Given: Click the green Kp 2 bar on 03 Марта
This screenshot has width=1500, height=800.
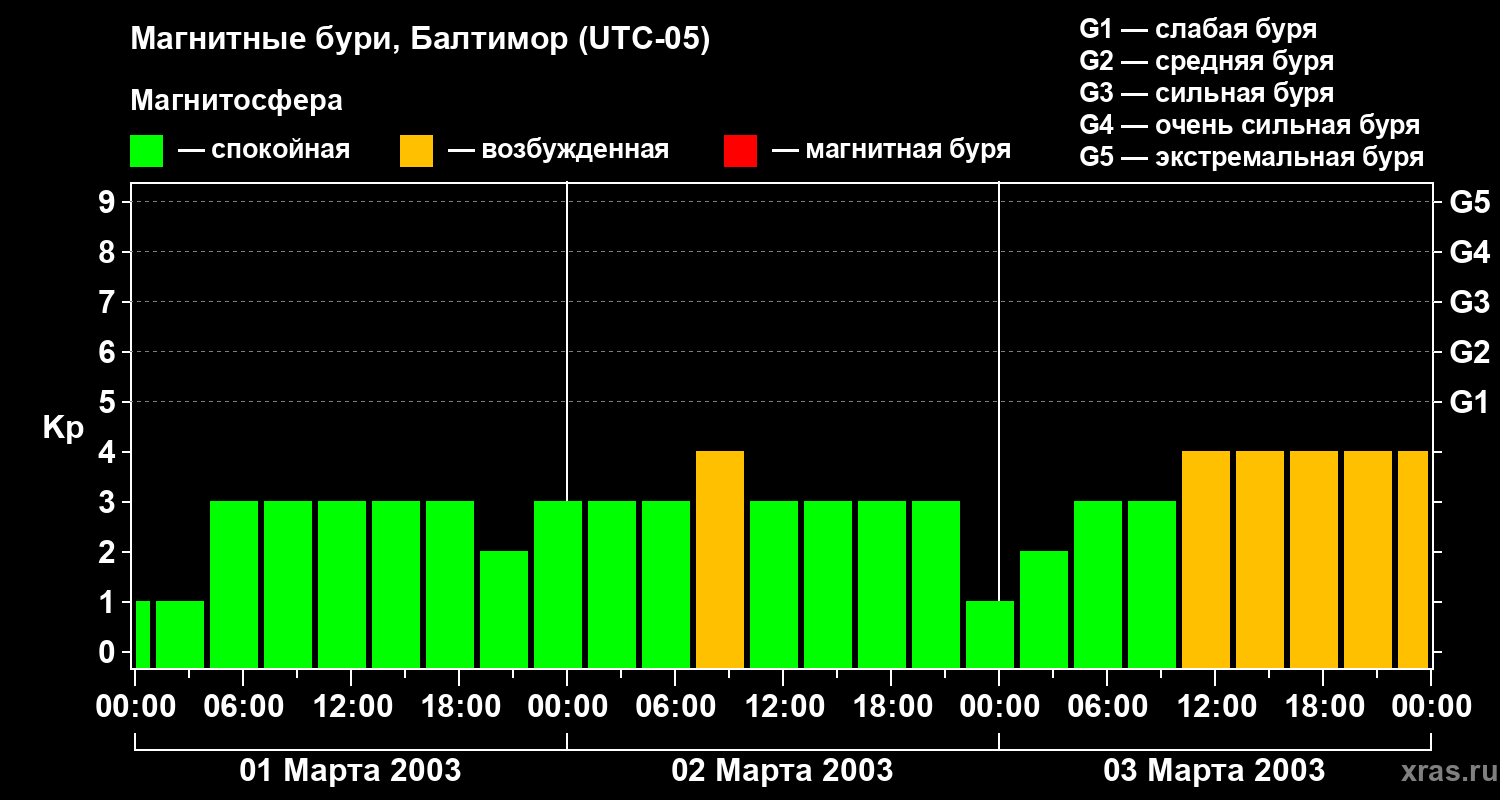Looking at the screenshot, I should [1044, 609].
